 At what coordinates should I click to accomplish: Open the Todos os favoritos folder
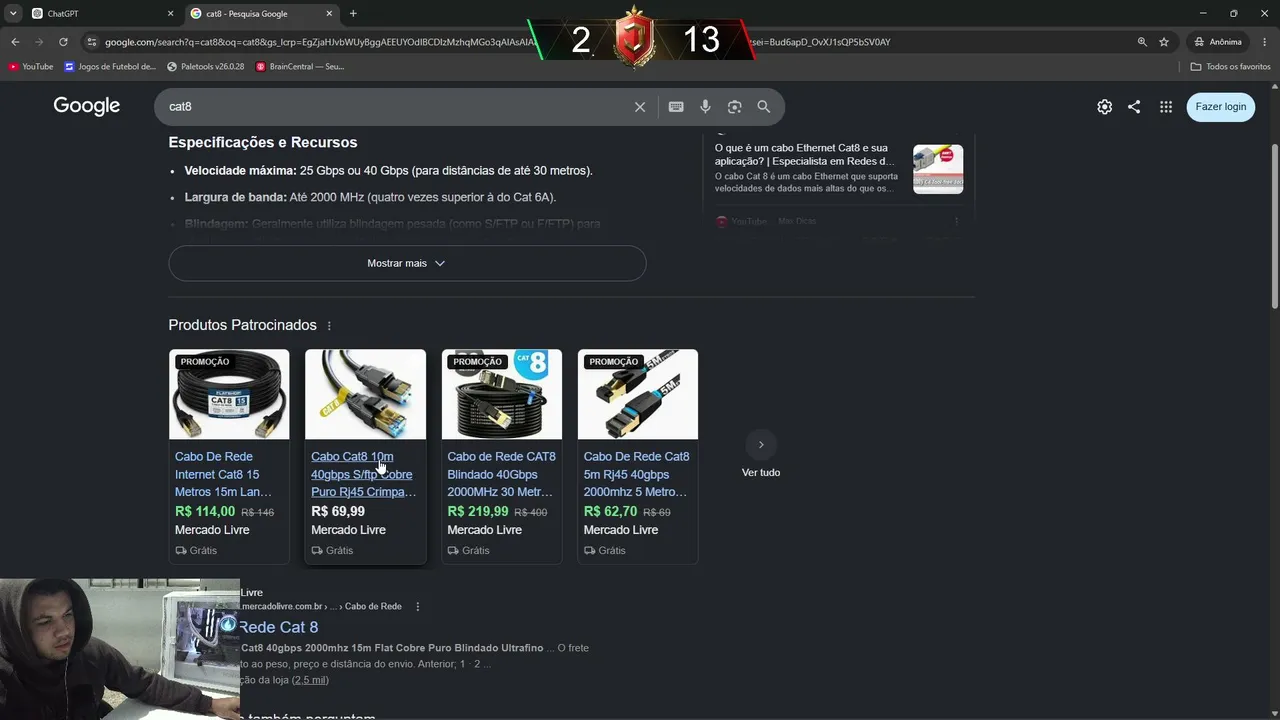click(1230, 67)
